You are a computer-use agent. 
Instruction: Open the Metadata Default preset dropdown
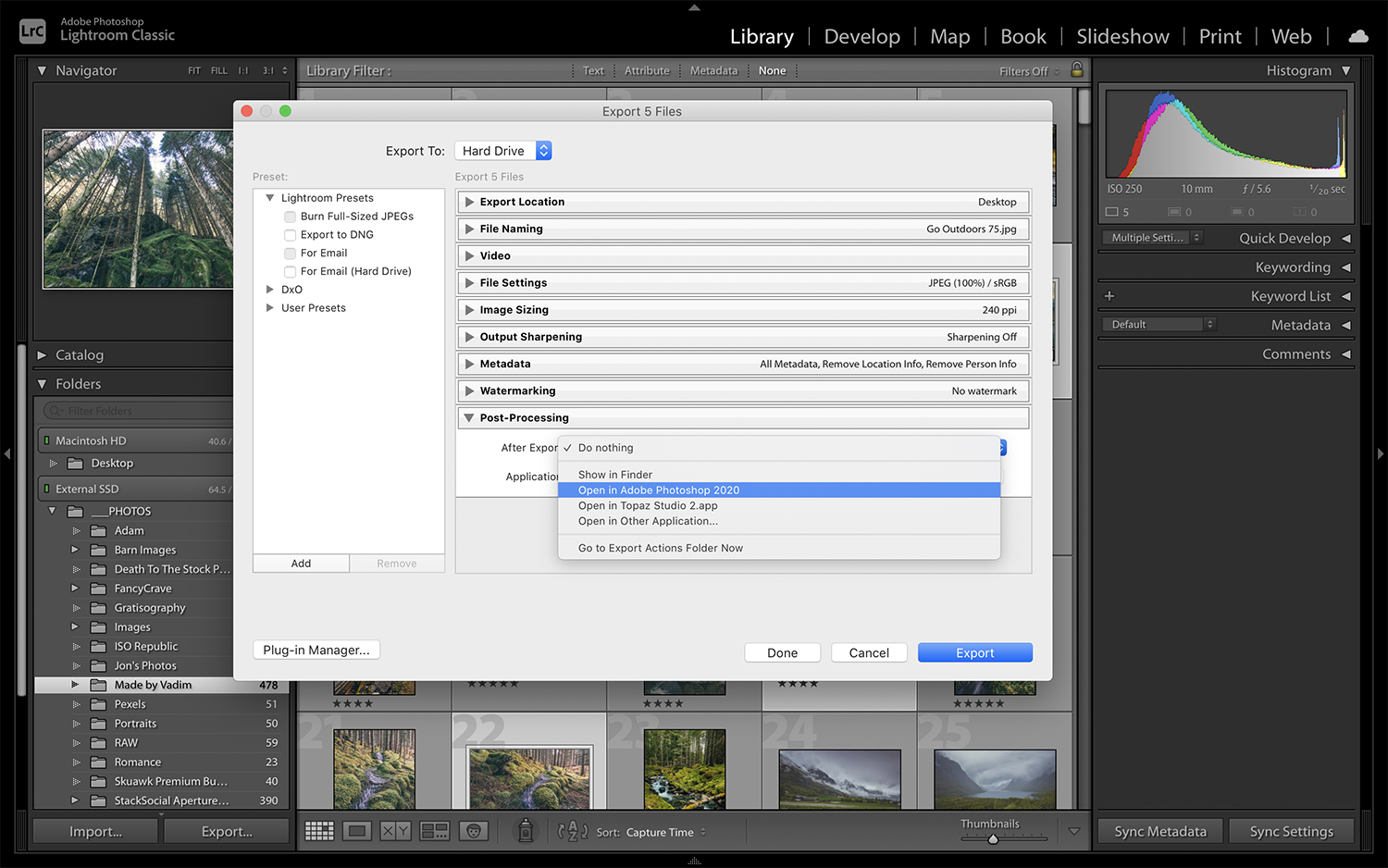point(1159,324)
